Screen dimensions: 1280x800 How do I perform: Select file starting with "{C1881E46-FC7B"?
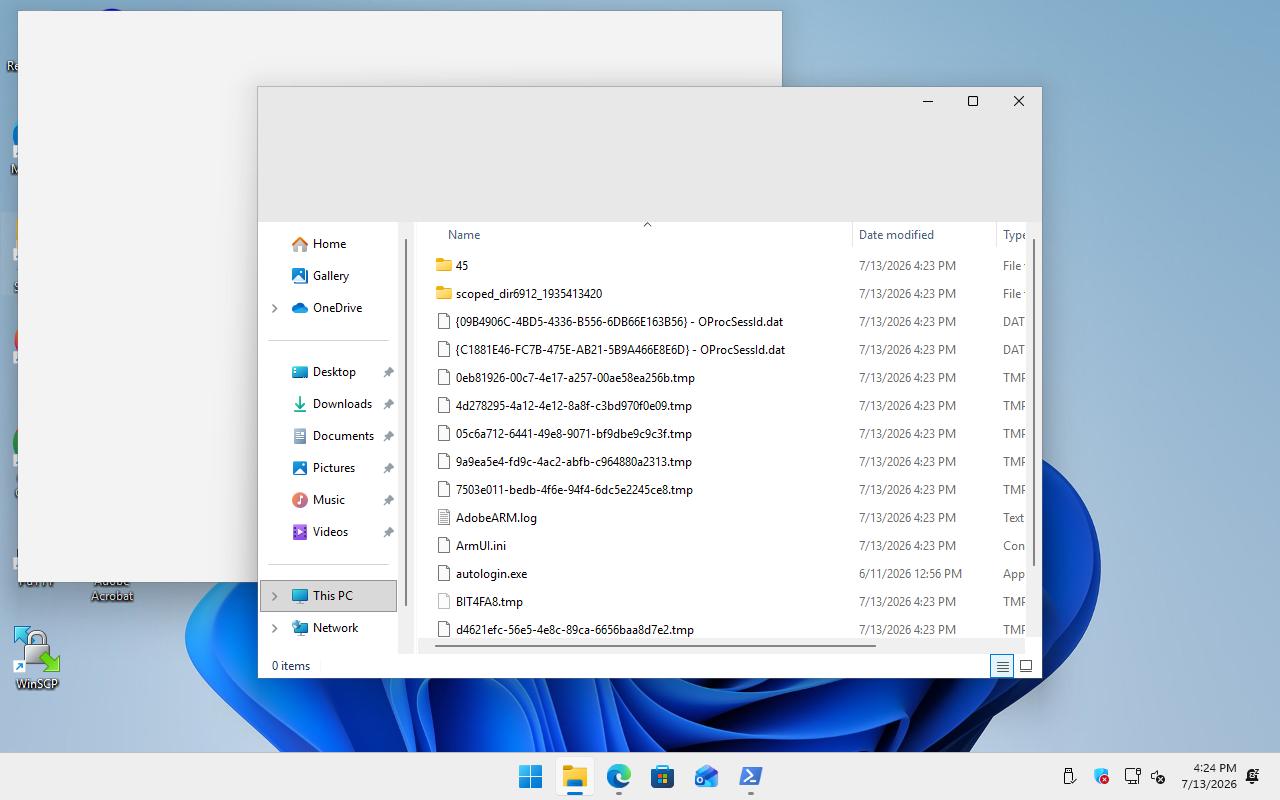point(620,349)
